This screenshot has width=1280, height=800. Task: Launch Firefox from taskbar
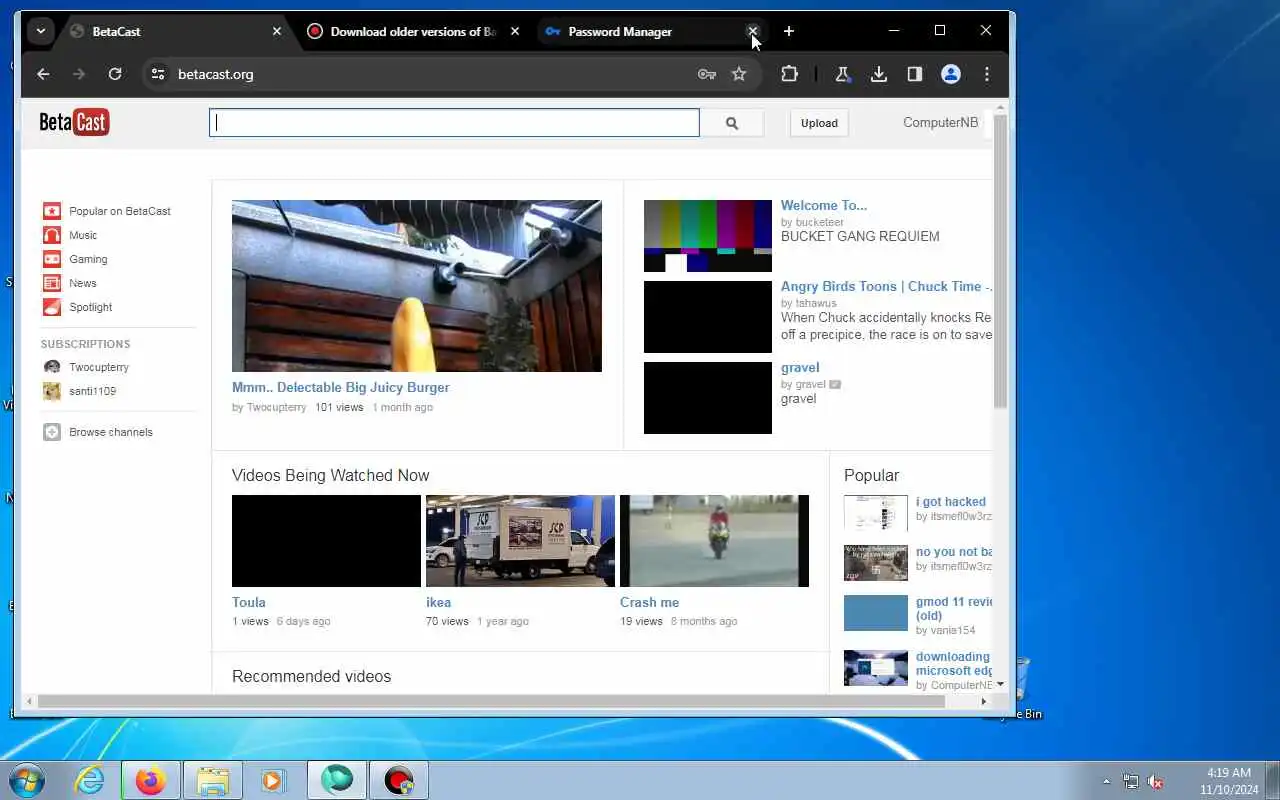pos(151,780)
